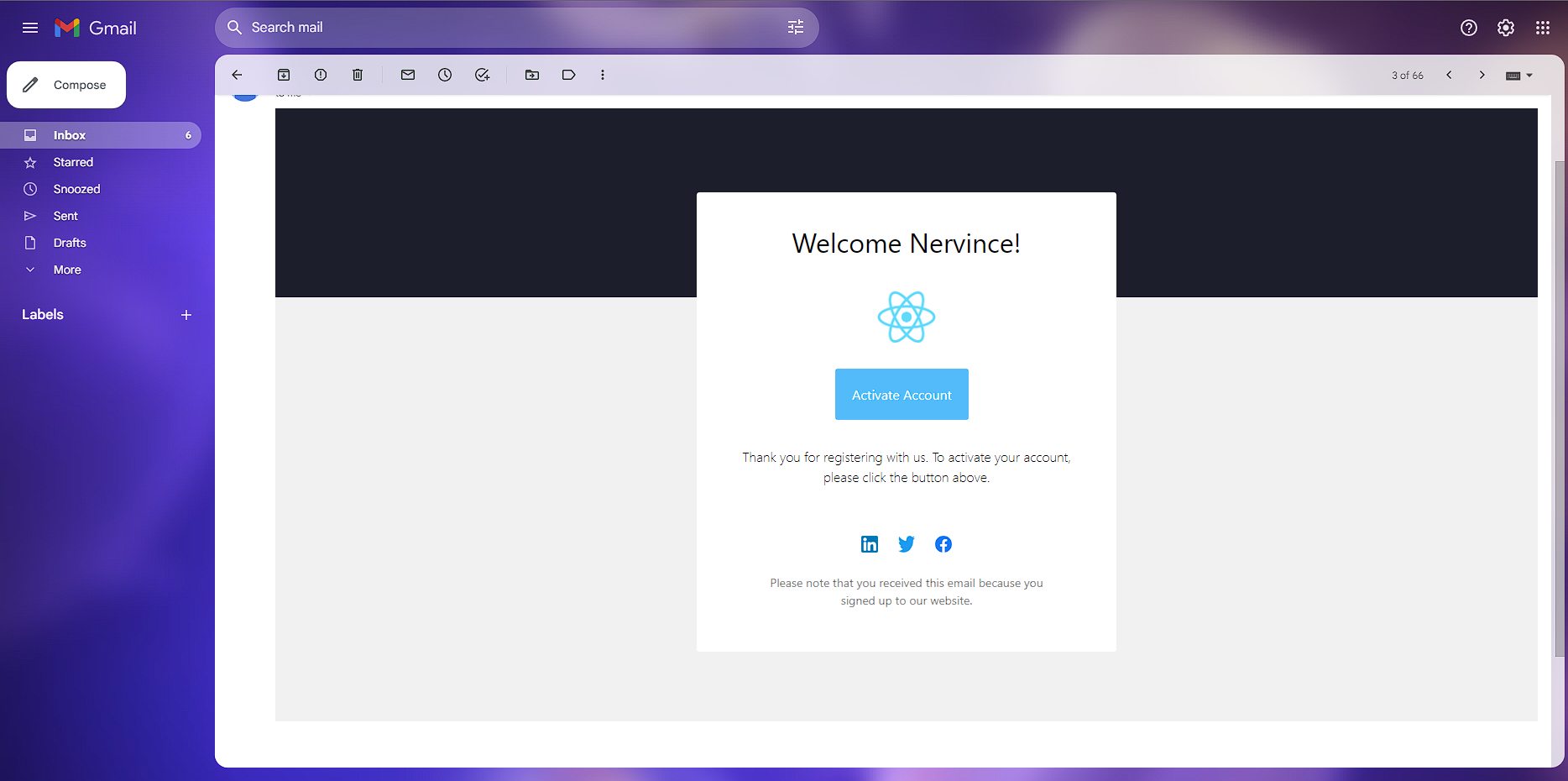Snooze this email with clock icon
The width and height of the screenshot is (1568, 781).
coord(445,75)
